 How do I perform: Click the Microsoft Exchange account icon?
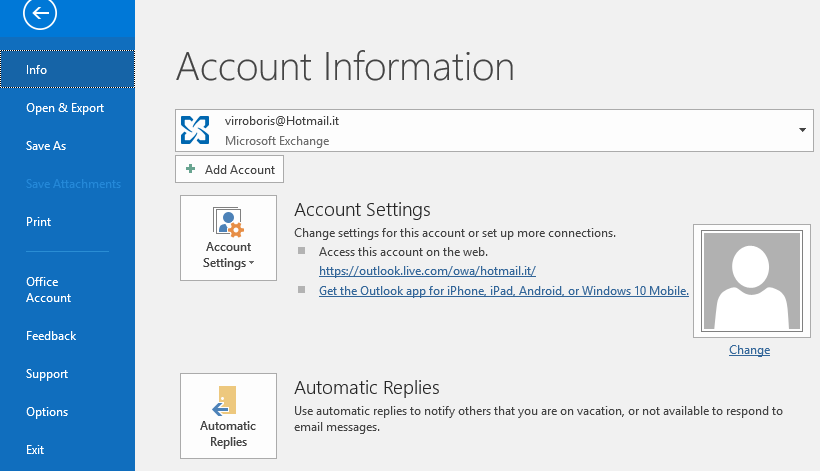[195, 130]
